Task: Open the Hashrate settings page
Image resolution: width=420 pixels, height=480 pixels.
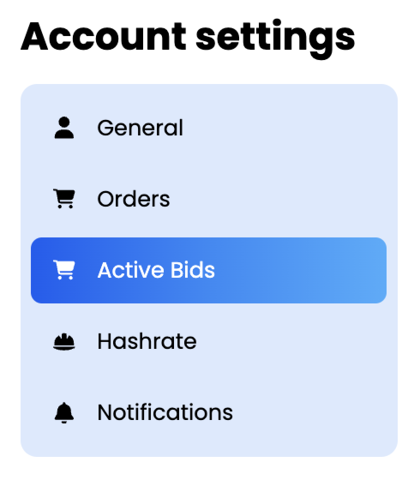Action: pyautogui.click(x=209, y=342)
